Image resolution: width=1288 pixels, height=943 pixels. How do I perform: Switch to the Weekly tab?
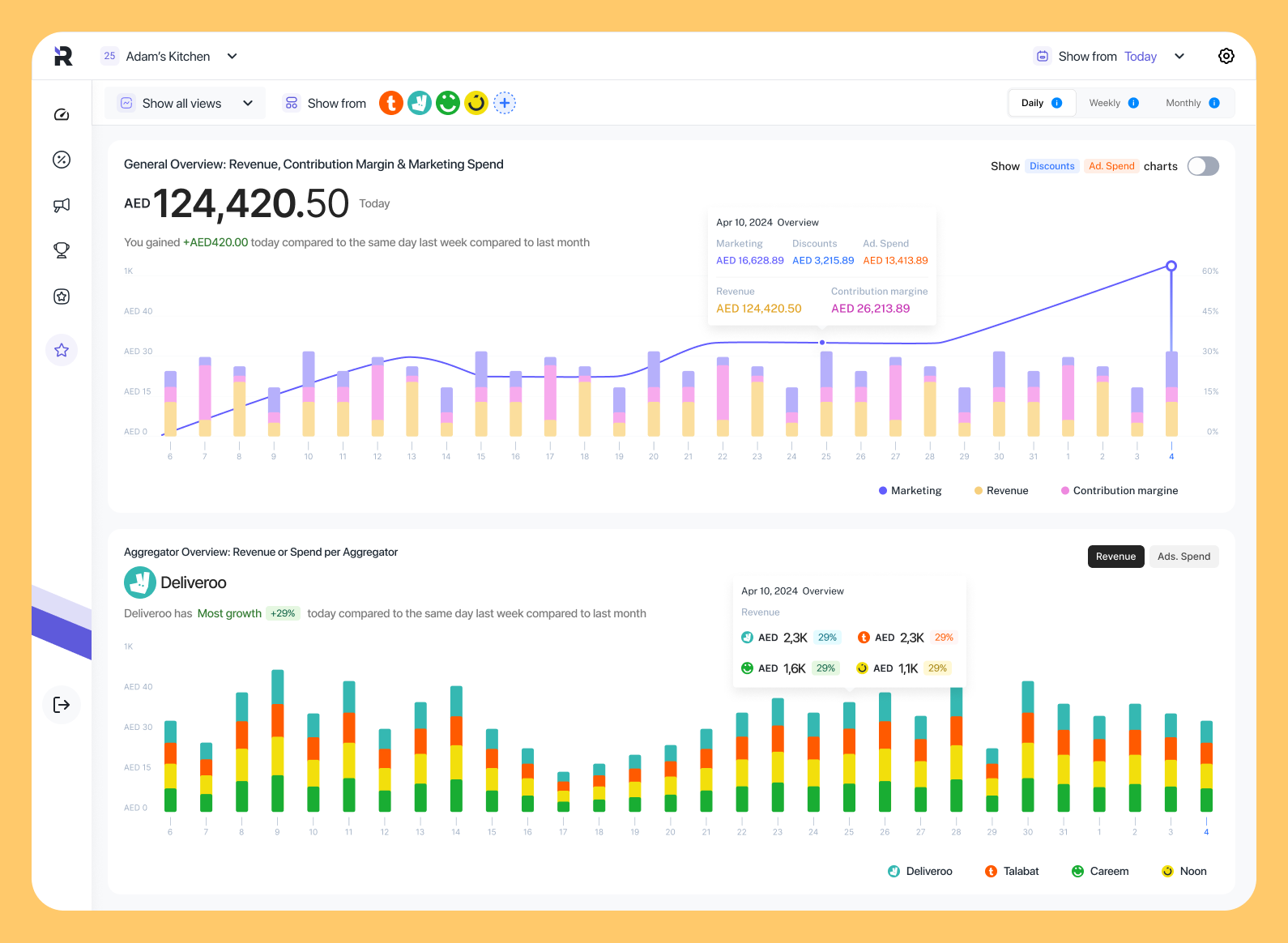(1113, 103)
